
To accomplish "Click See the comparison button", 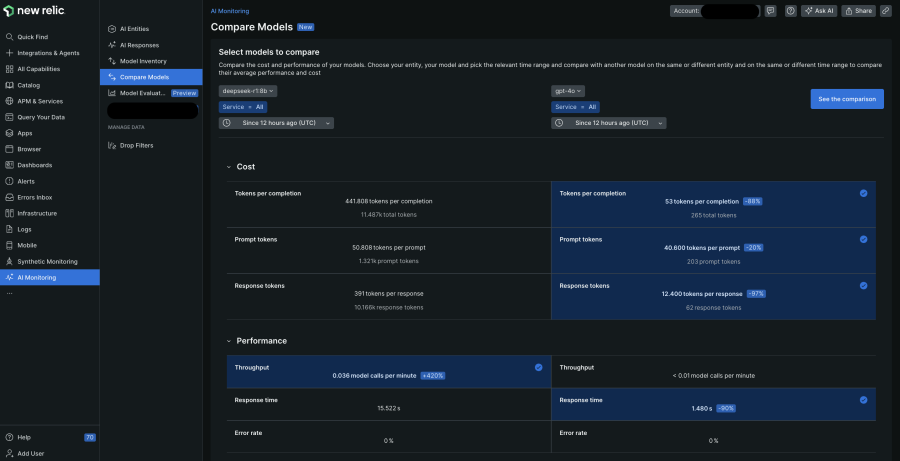I will coord(847,99).
